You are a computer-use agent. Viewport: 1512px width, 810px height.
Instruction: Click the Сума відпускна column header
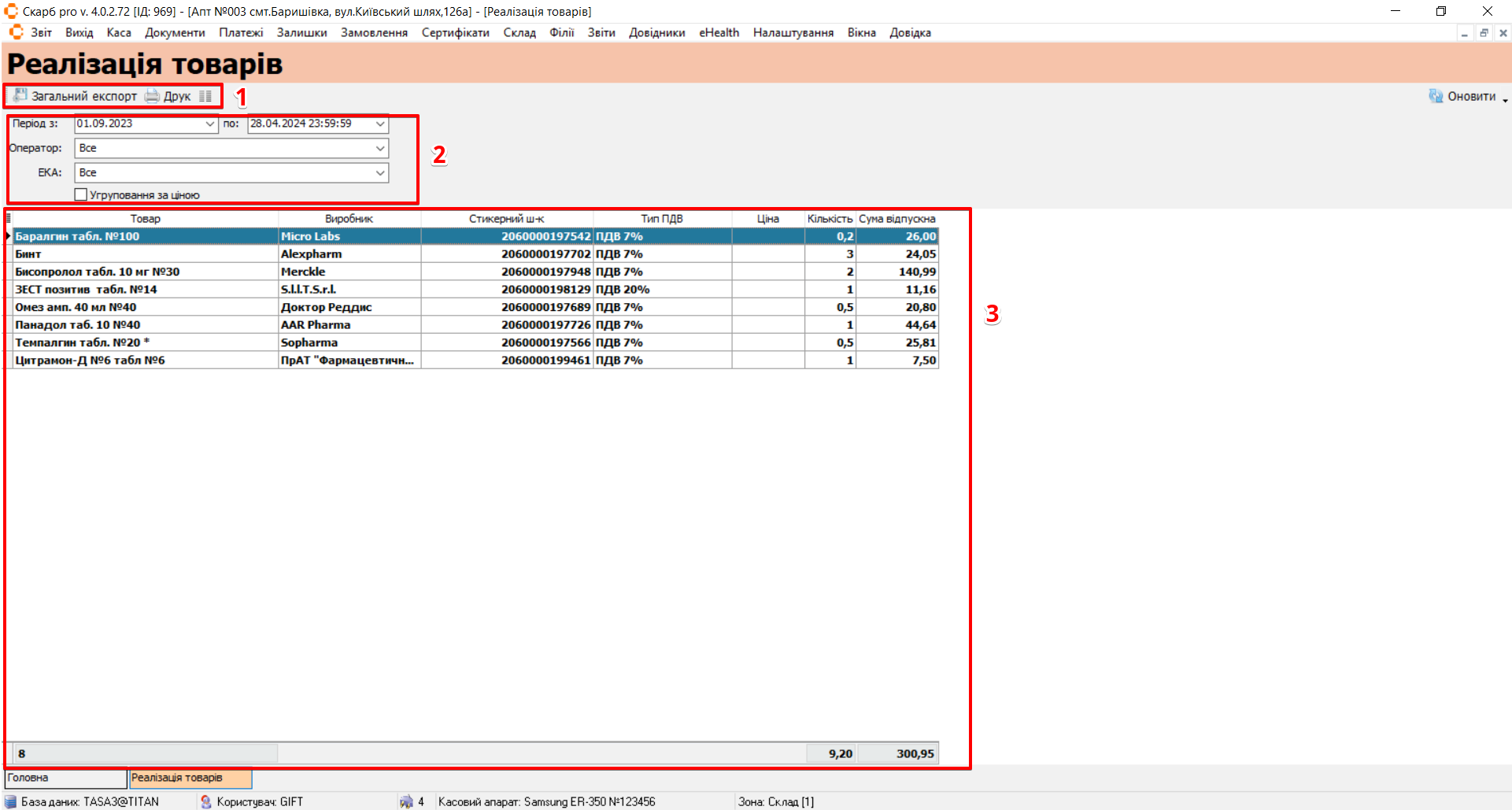click(896, 219)
